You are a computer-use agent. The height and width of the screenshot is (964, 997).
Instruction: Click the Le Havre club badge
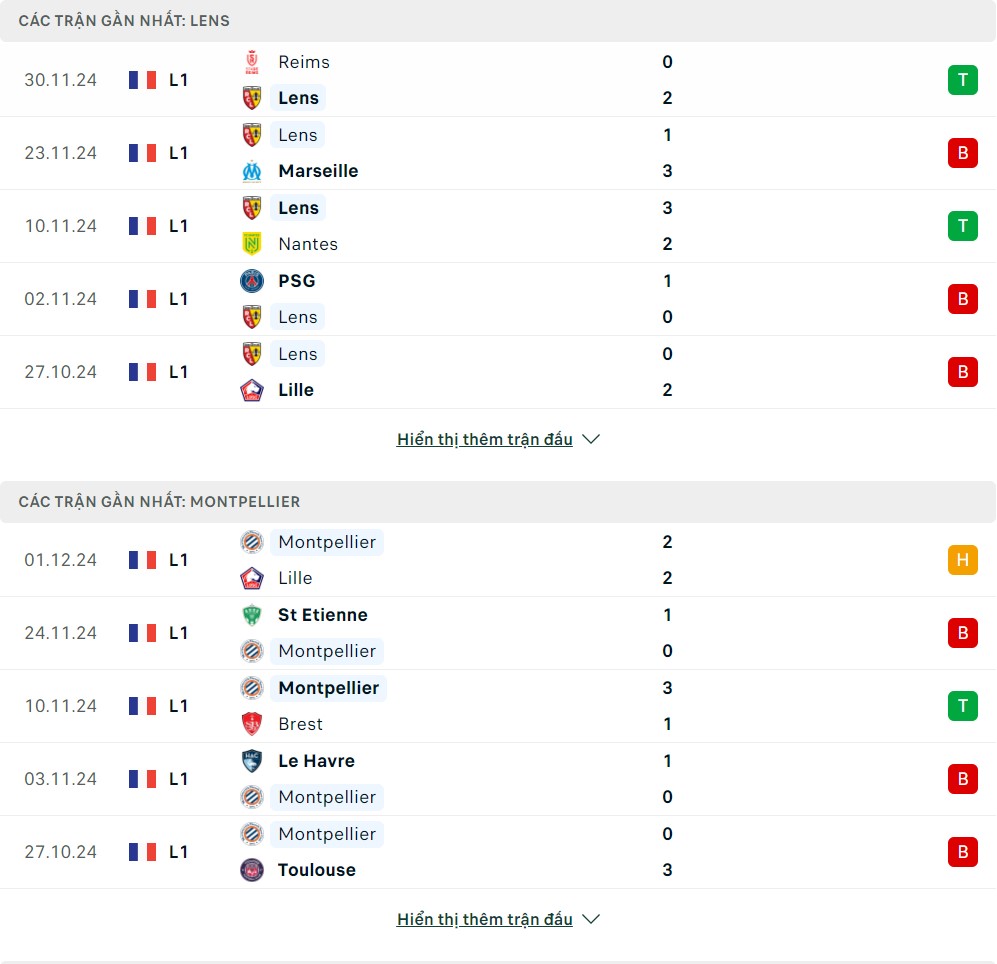tap(252, 761)
